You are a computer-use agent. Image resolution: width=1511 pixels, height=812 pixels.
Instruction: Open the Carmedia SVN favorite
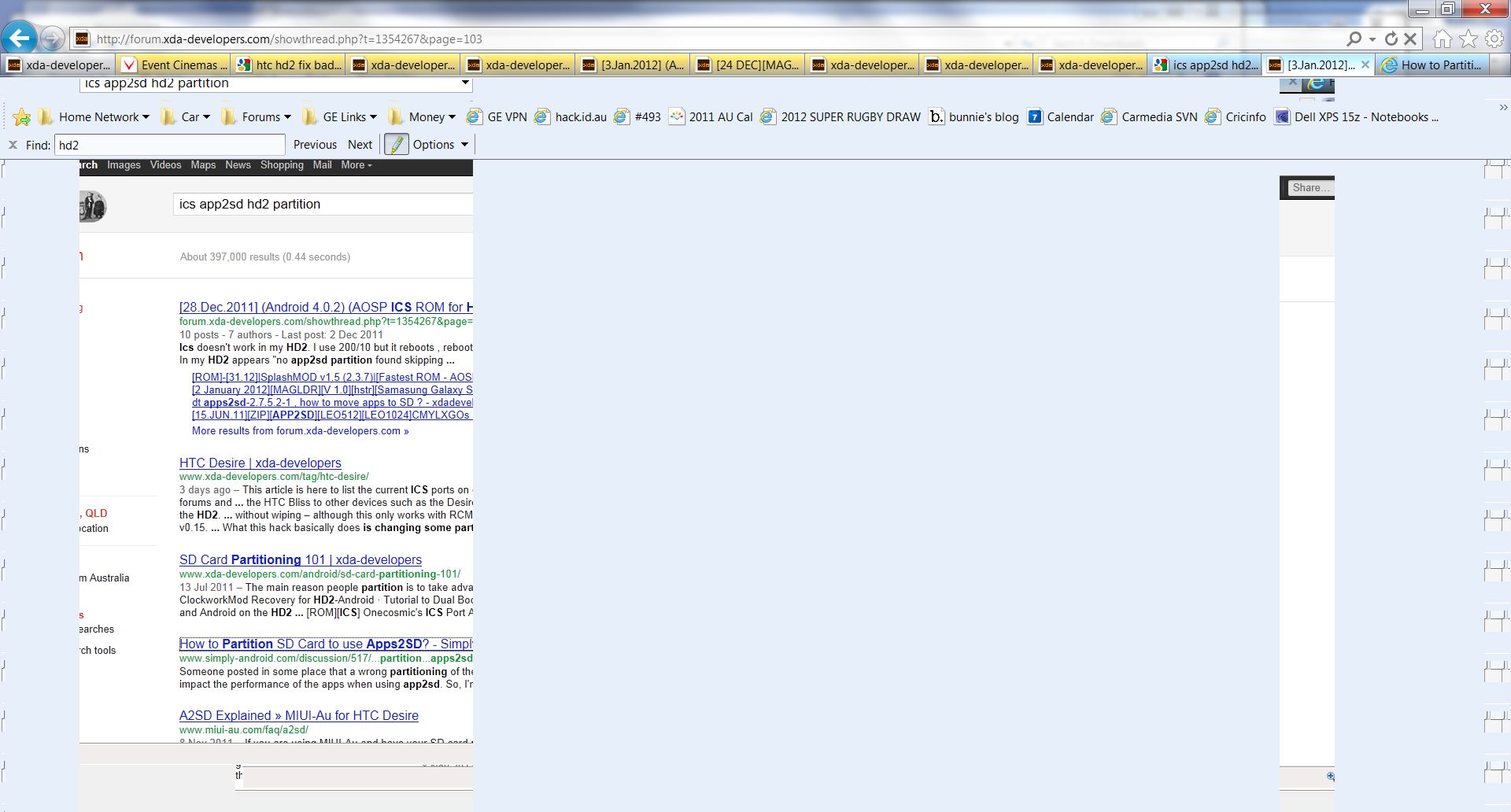(1149, 117)
